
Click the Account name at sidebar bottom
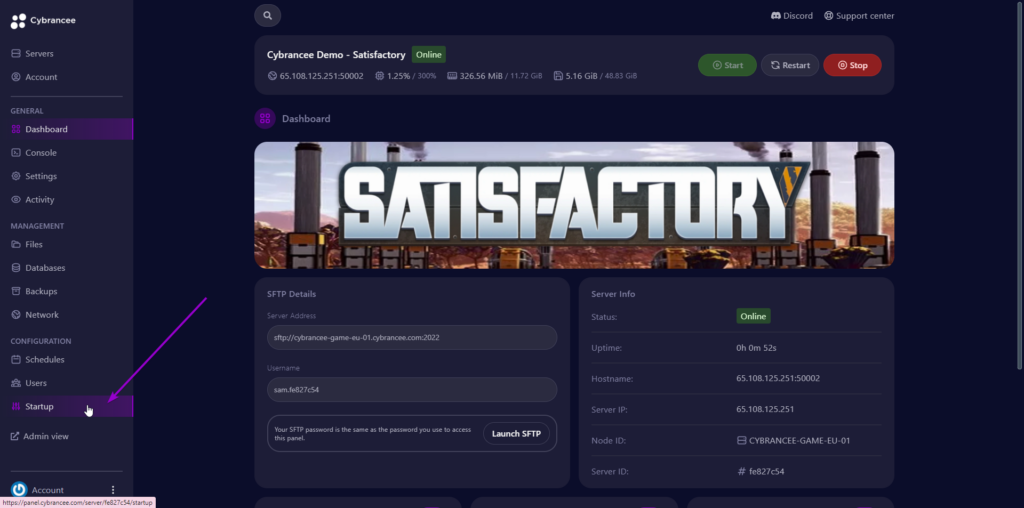click(x=48, y=490)
